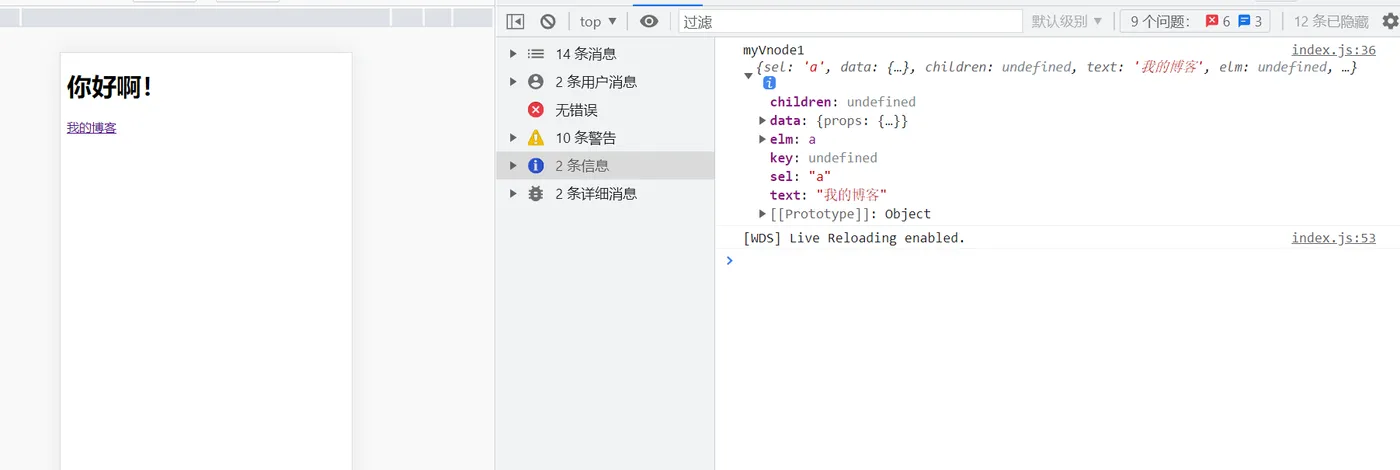Select the user icon beside 2 条用户消息

tap(536, 82)
